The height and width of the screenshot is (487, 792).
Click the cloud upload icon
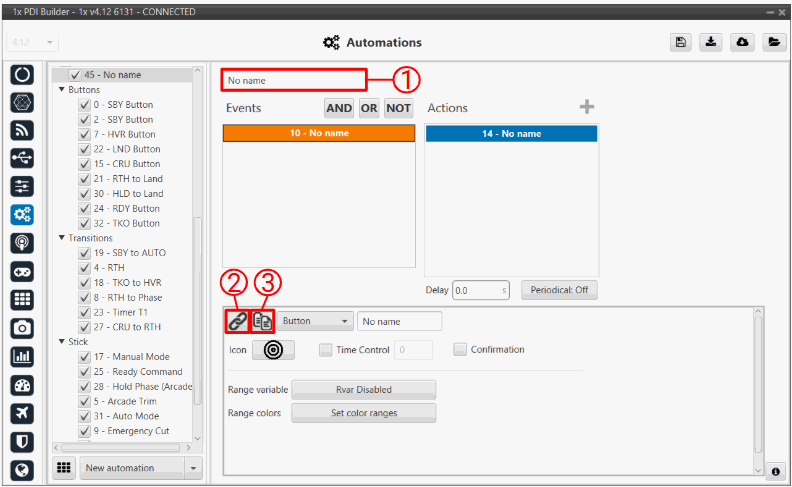pyautogui.click(x=742, y=42)
